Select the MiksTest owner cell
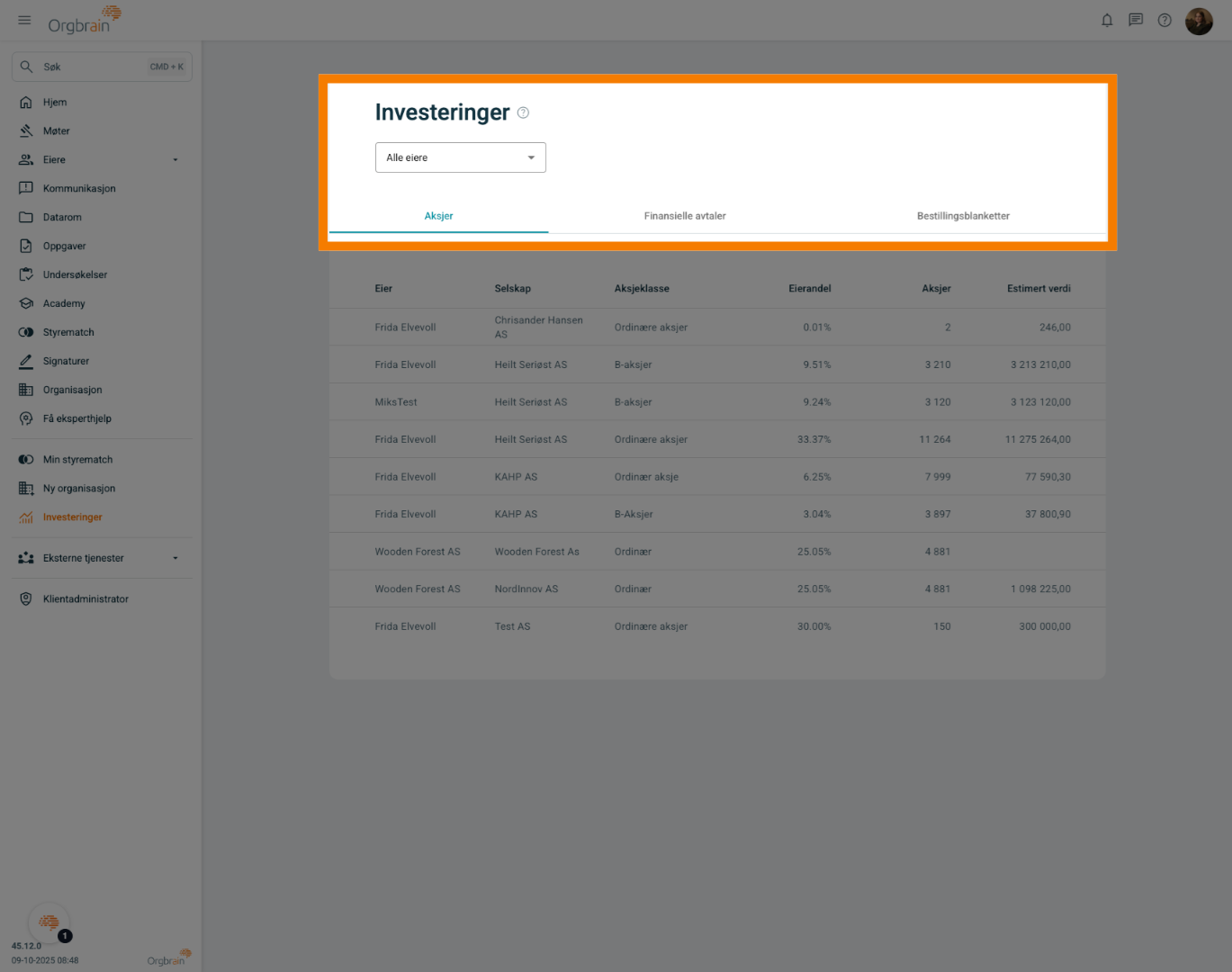The height and width of the screenshot is (972, 1232). 396,402
